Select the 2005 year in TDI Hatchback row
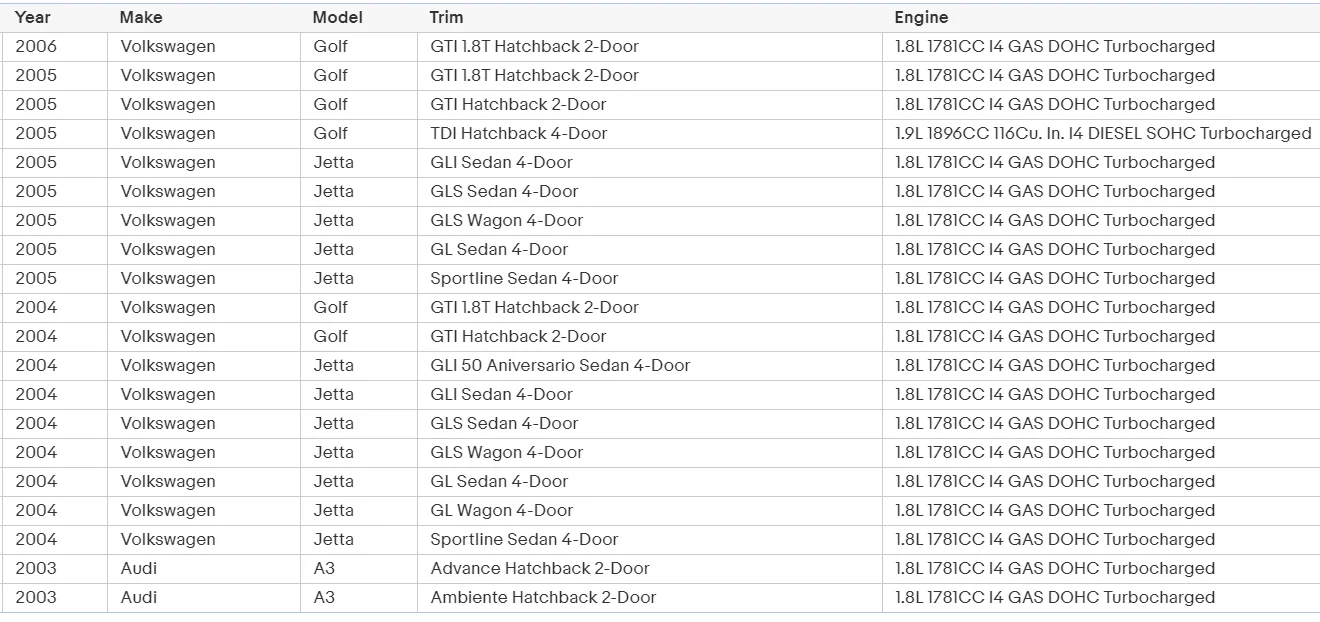This screenshot has height=622, width=1320. pos(36,133)
